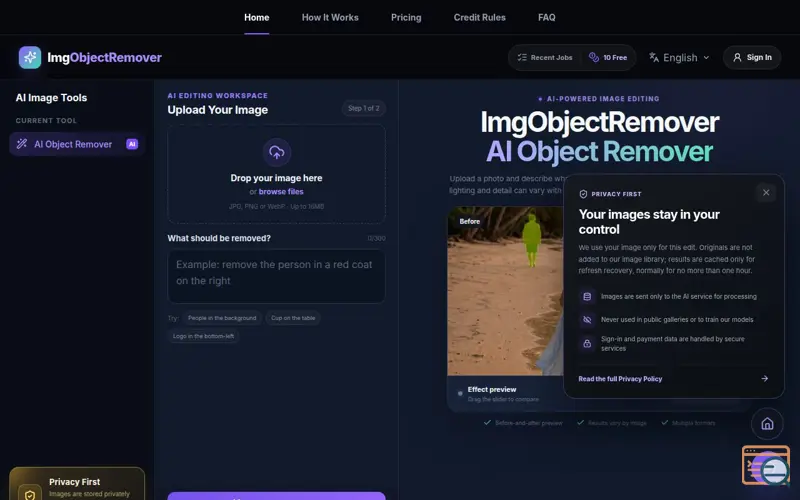Click the 10 Free credits button

click(x=608, y=58)
